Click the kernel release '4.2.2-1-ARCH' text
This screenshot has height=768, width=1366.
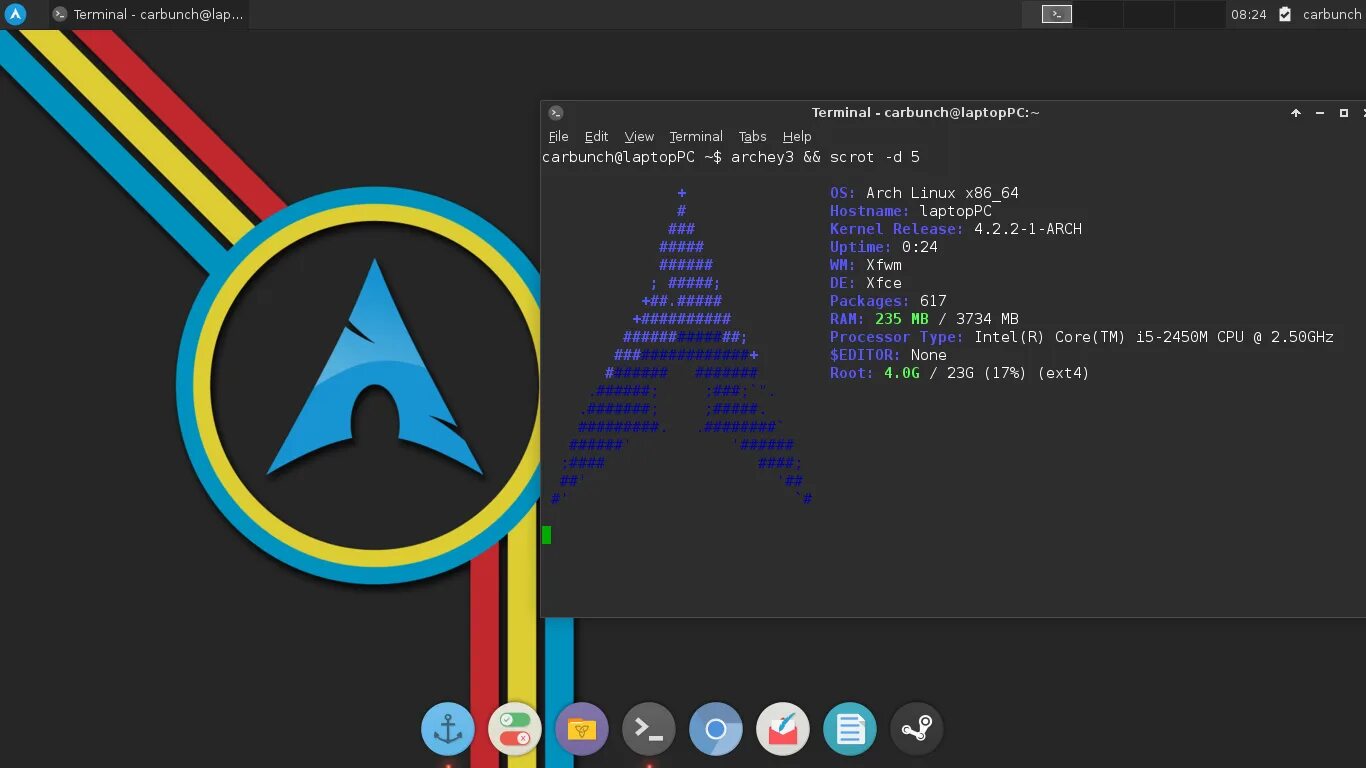(x=1028, y=229)
